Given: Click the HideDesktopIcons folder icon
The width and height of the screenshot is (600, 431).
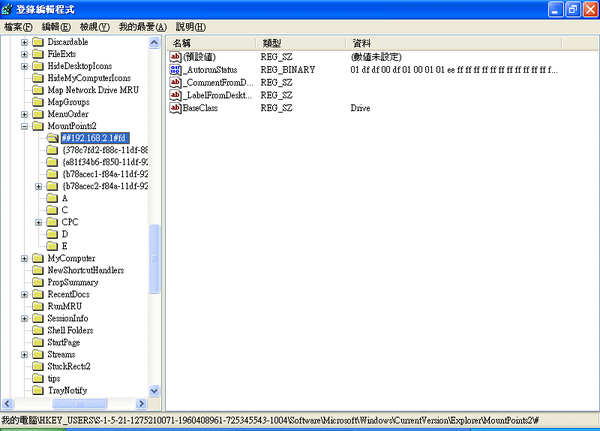Looking at the screenshot, I should 38,66.
